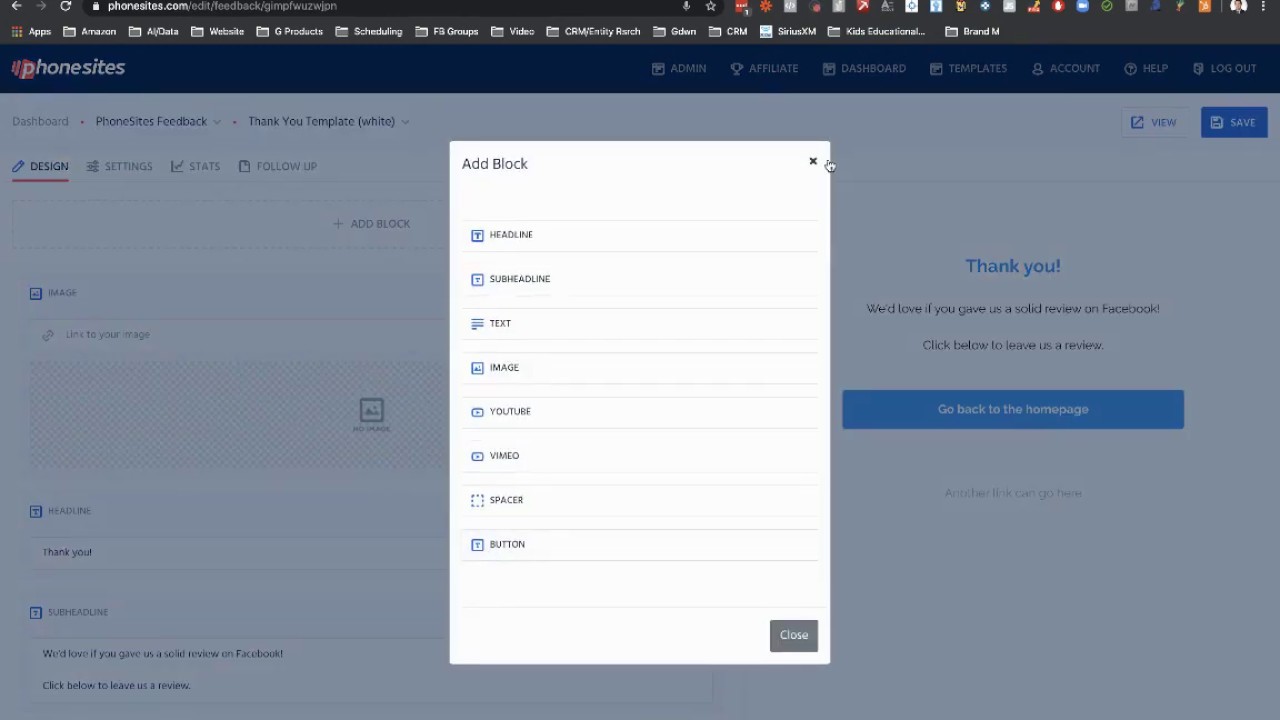The image size is (1280, 720).
Task: Click the Vimeo block play icon
Action: point(477,455)
